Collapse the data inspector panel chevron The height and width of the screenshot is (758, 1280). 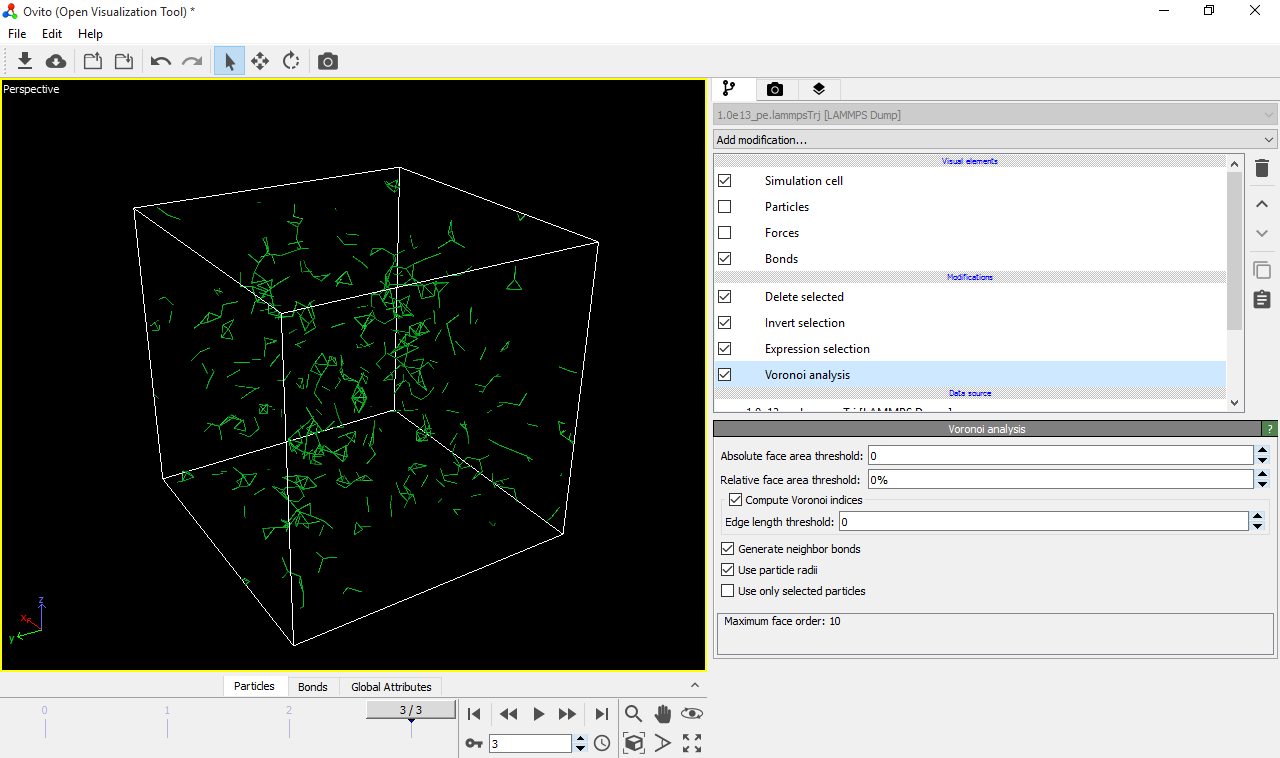point(695,685)
